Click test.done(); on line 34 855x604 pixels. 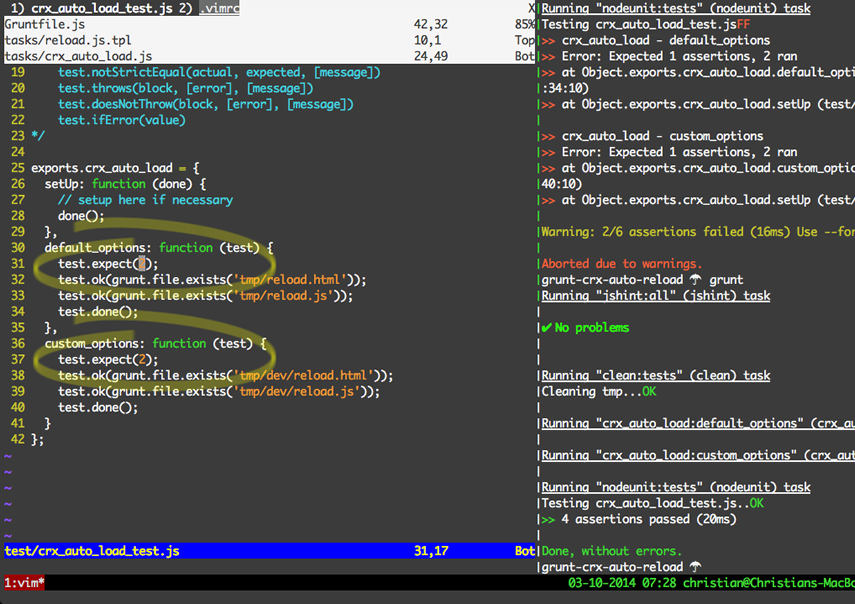[x=98, y=312]
